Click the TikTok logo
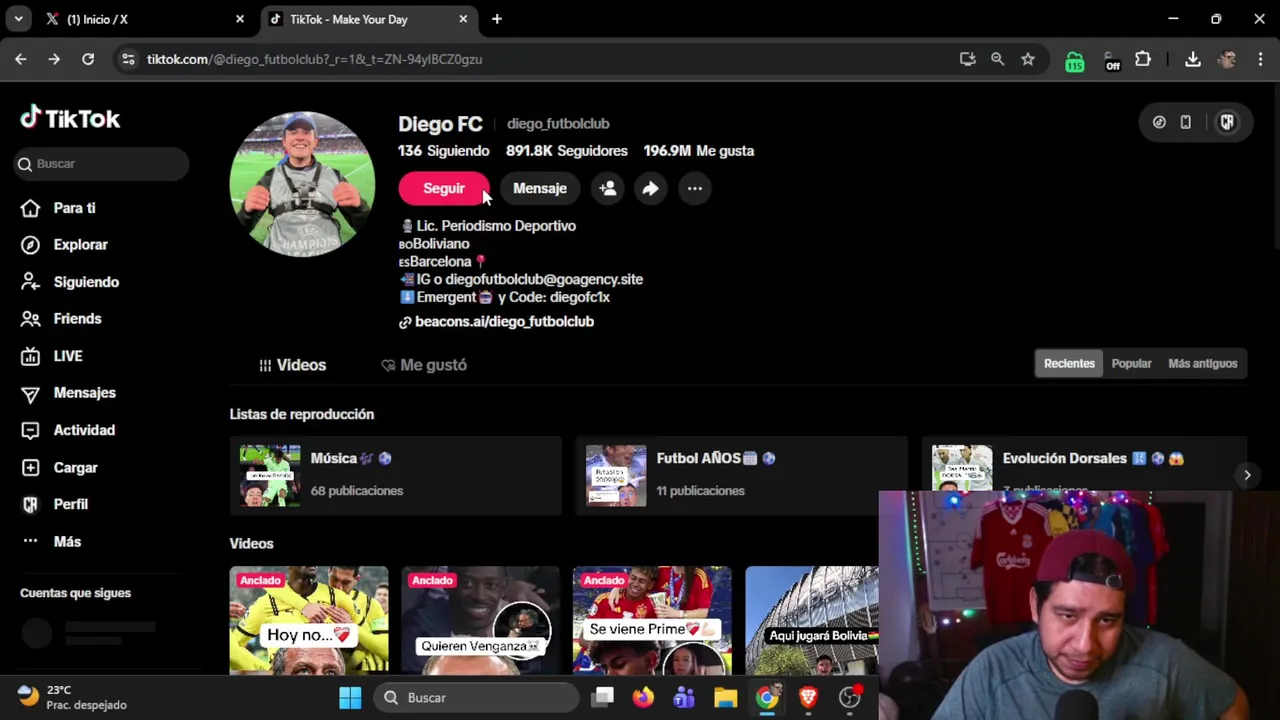Image resolution: width=1280 pixels, height=720 pixels. (70, 118)
